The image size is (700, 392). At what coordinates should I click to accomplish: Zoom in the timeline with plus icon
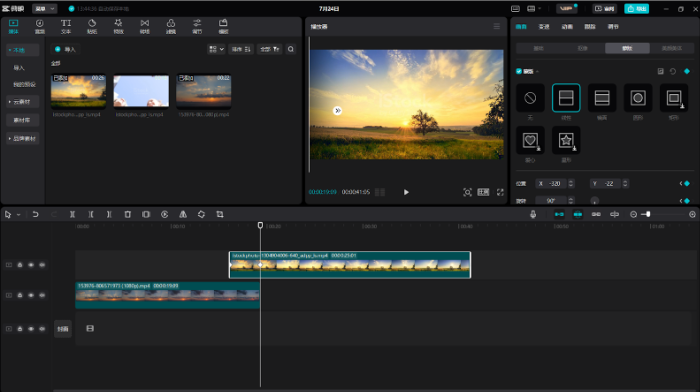pyautogui.click(x=692, y=215)
